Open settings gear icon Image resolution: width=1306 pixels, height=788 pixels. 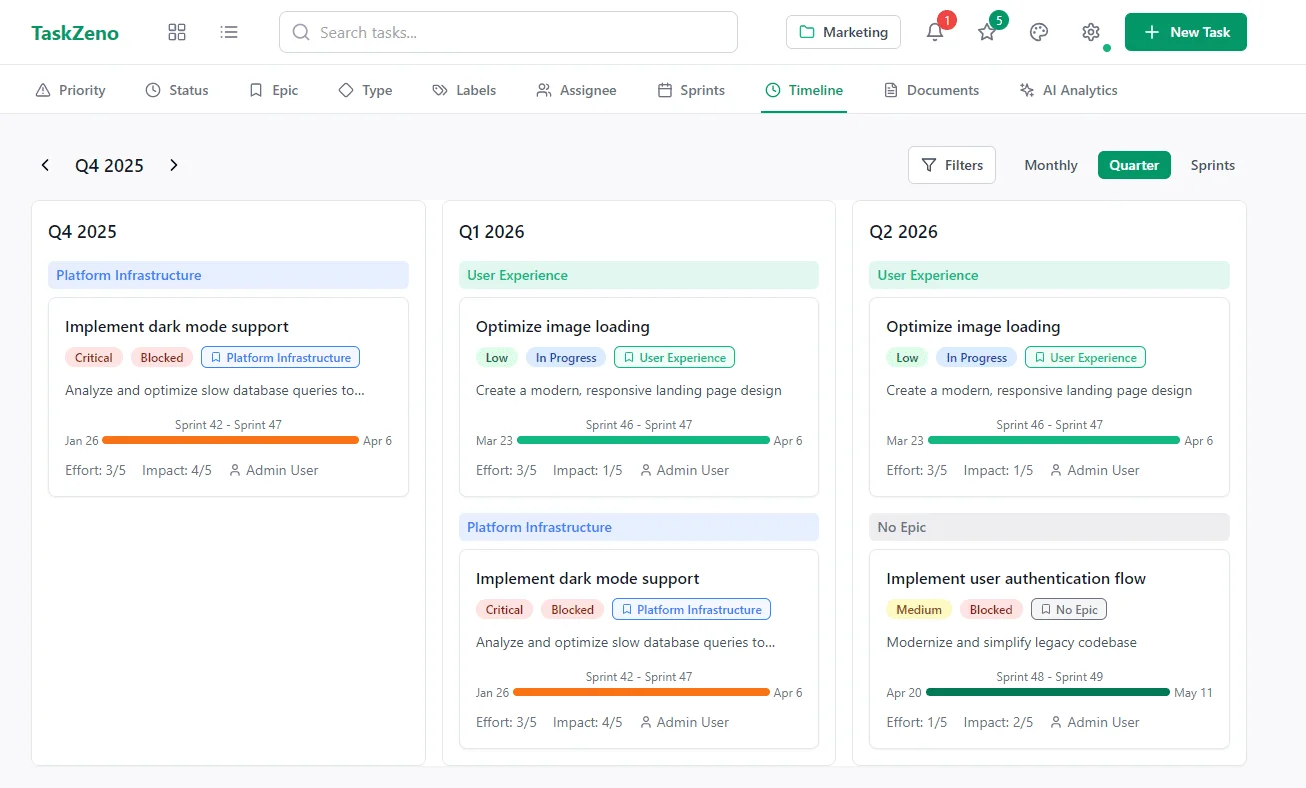[x=1091, y=32]
